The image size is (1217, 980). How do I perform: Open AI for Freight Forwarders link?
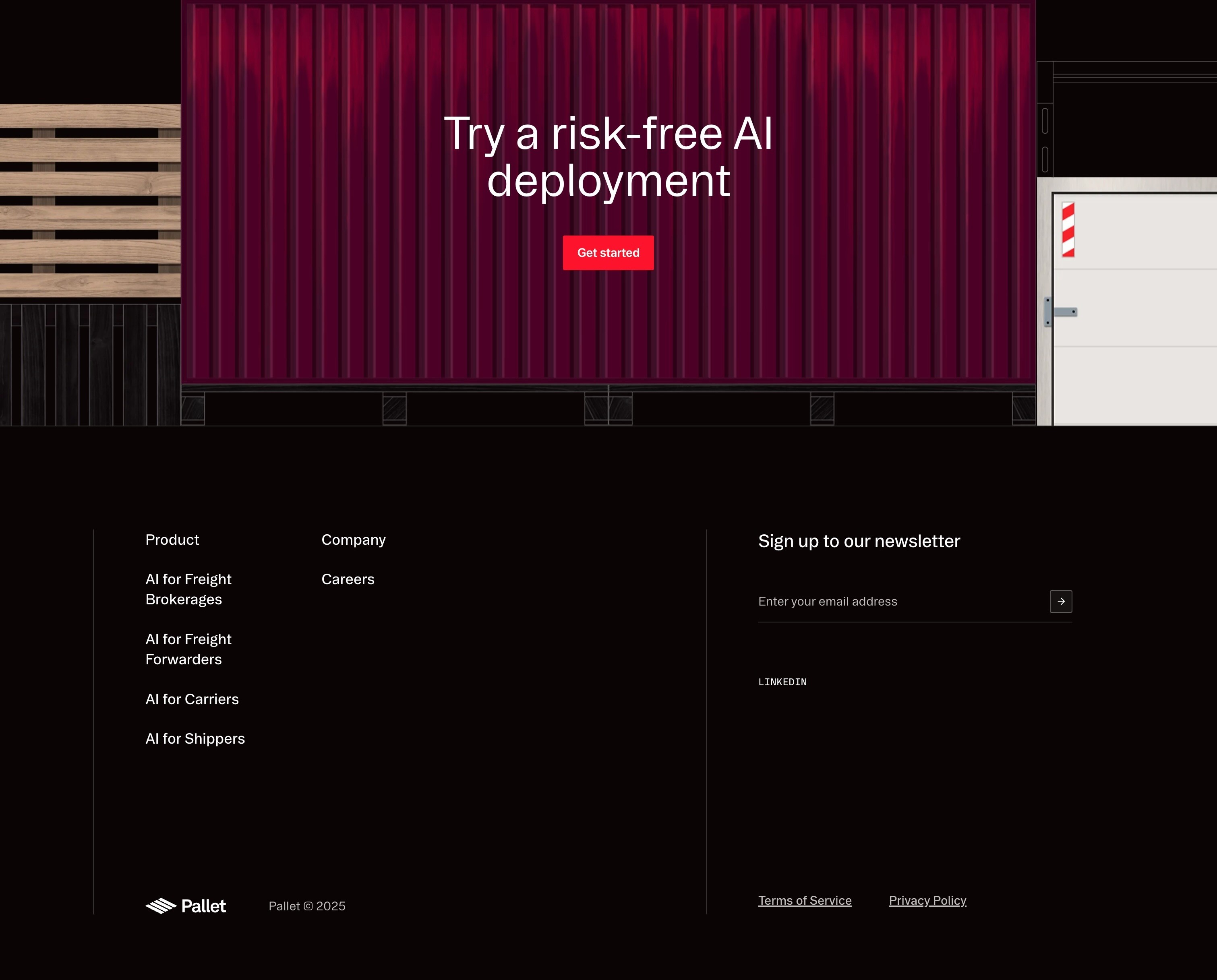coord(188,649)
